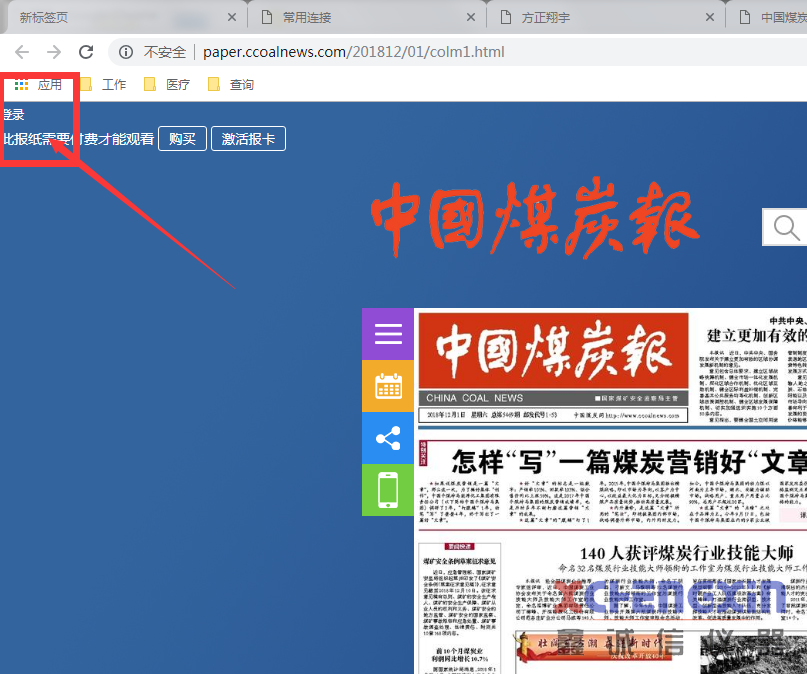Click the 激活报卡 button
This screenshot has width=807, height=674.
tap(248, 139)
